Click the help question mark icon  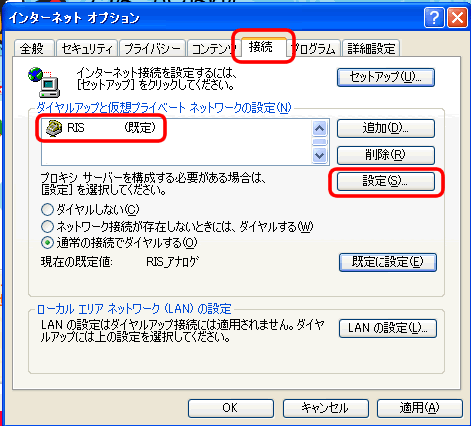pos(434,18)
